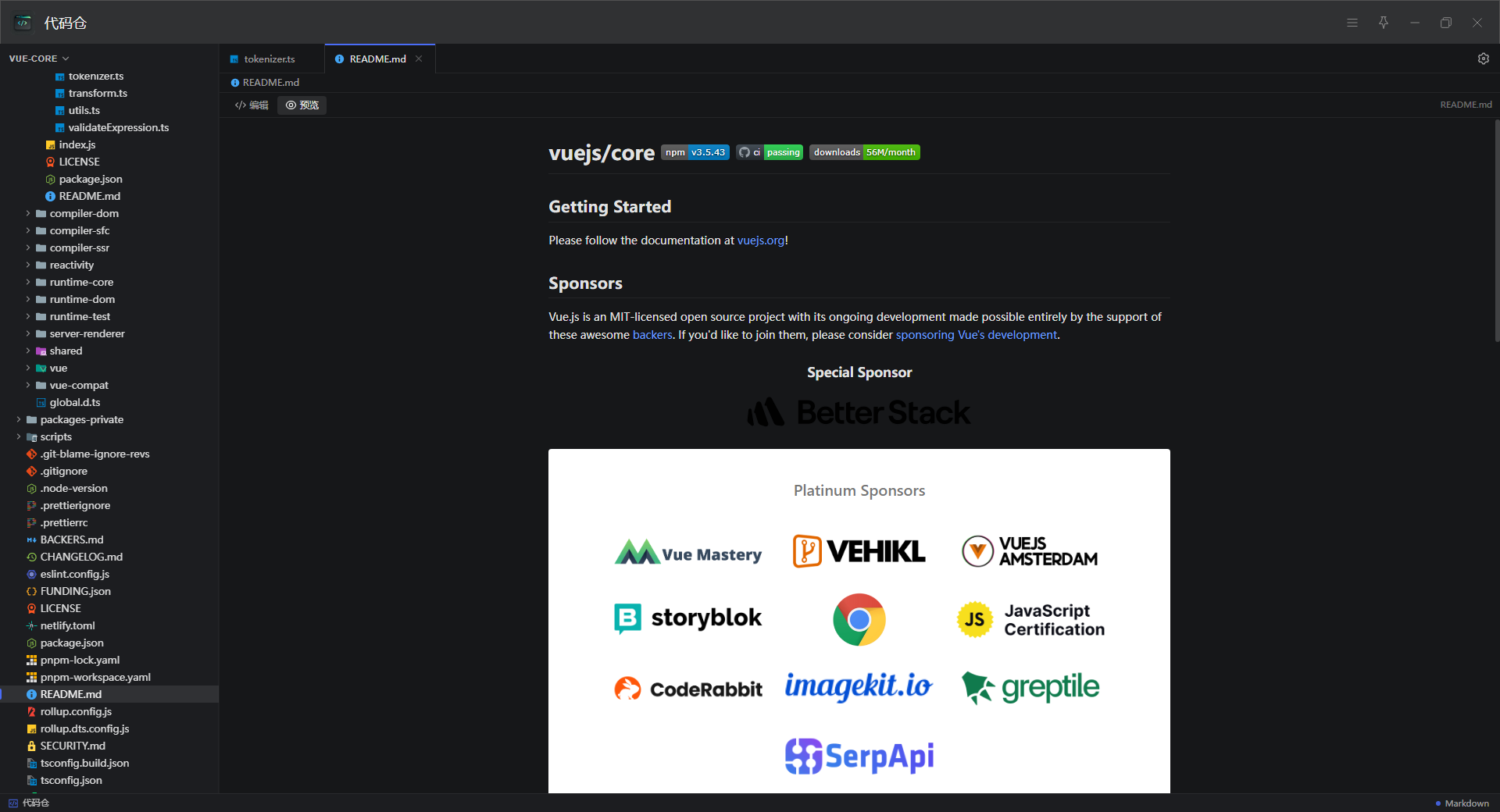Viewport: 1500px width, 812px height.
Task: Click the CodeRabbit sponsor logo
Action: click(688, 689)
